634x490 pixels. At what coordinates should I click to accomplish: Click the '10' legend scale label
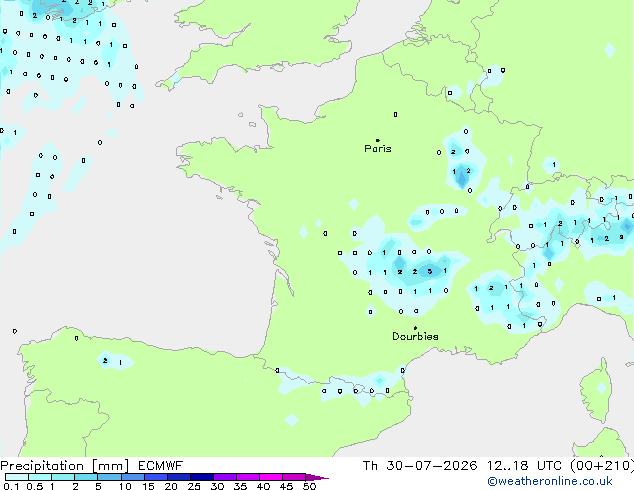(125, 486)
